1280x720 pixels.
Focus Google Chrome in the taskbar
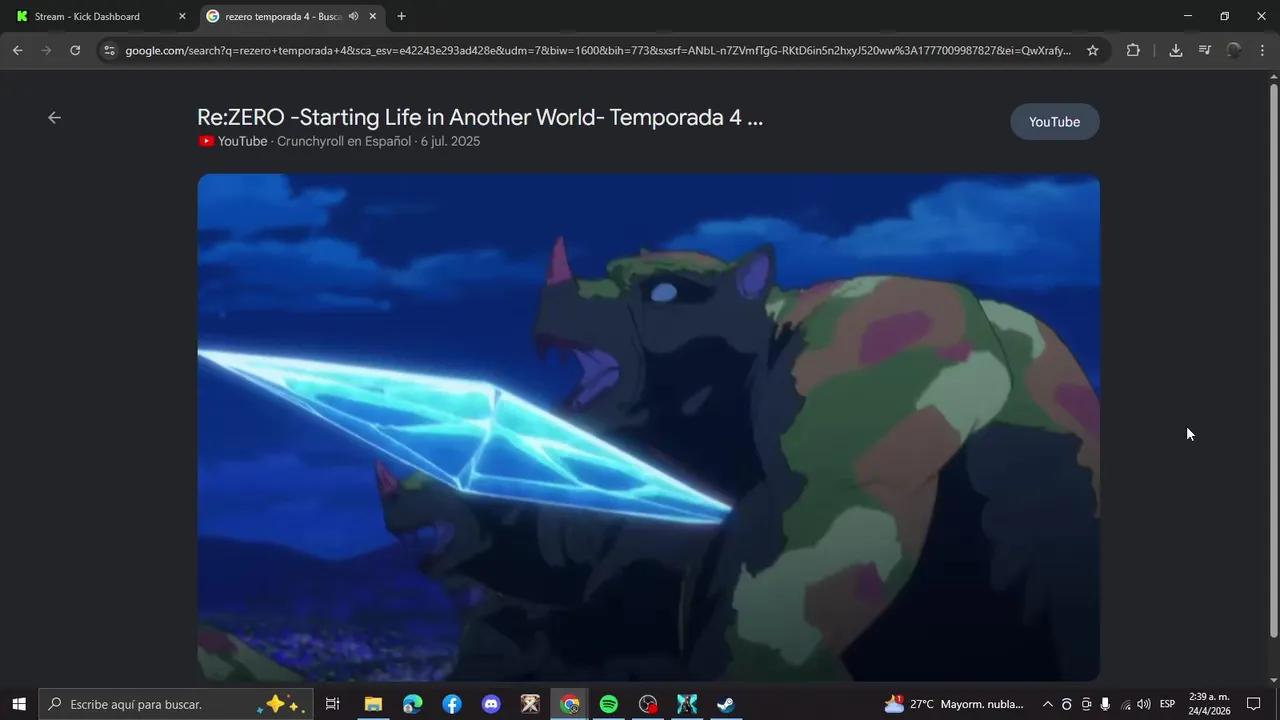[x=569, y=704]
